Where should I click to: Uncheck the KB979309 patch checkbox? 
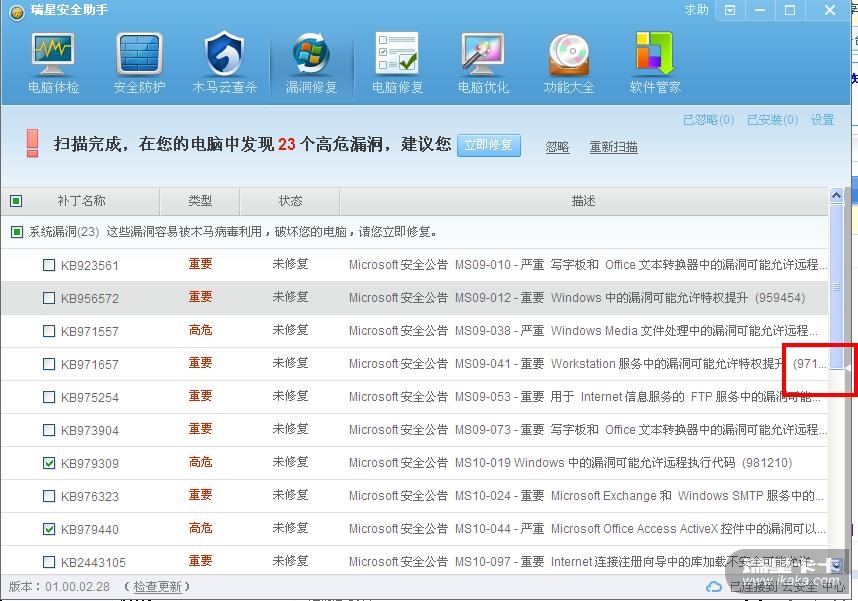[x=49, y=464]
